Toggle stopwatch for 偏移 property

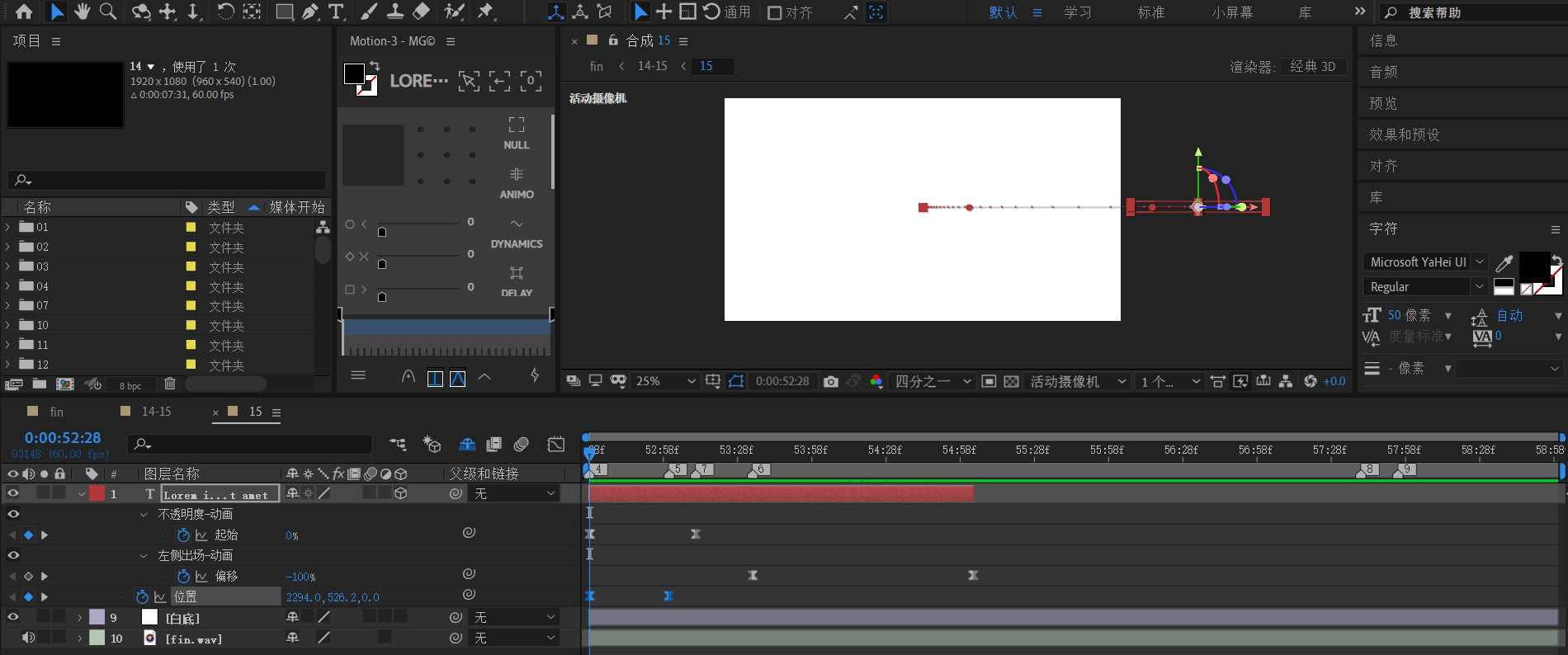point(183,576)
